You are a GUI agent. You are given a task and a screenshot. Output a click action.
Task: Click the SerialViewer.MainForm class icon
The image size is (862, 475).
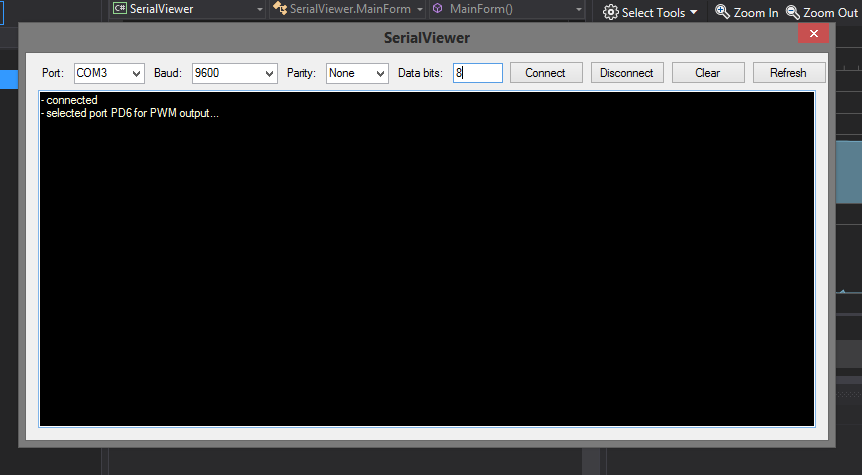tap(280, 8)
